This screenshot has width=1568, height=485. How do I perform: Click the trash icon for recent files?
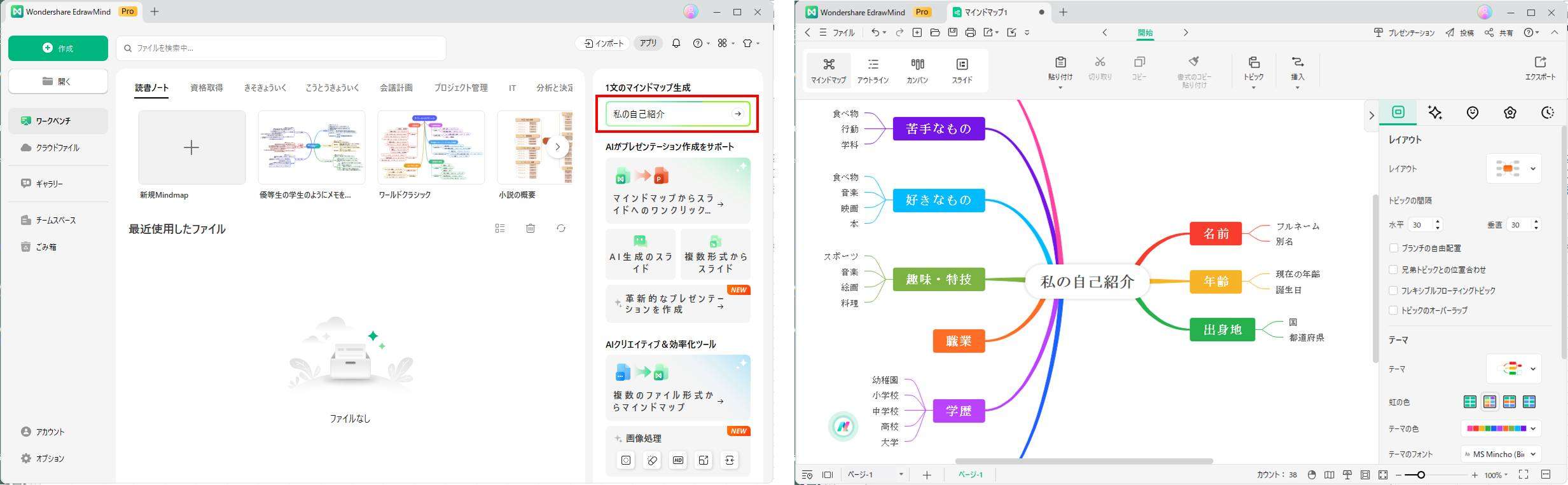pyautogui.click(x=531, y=228)
